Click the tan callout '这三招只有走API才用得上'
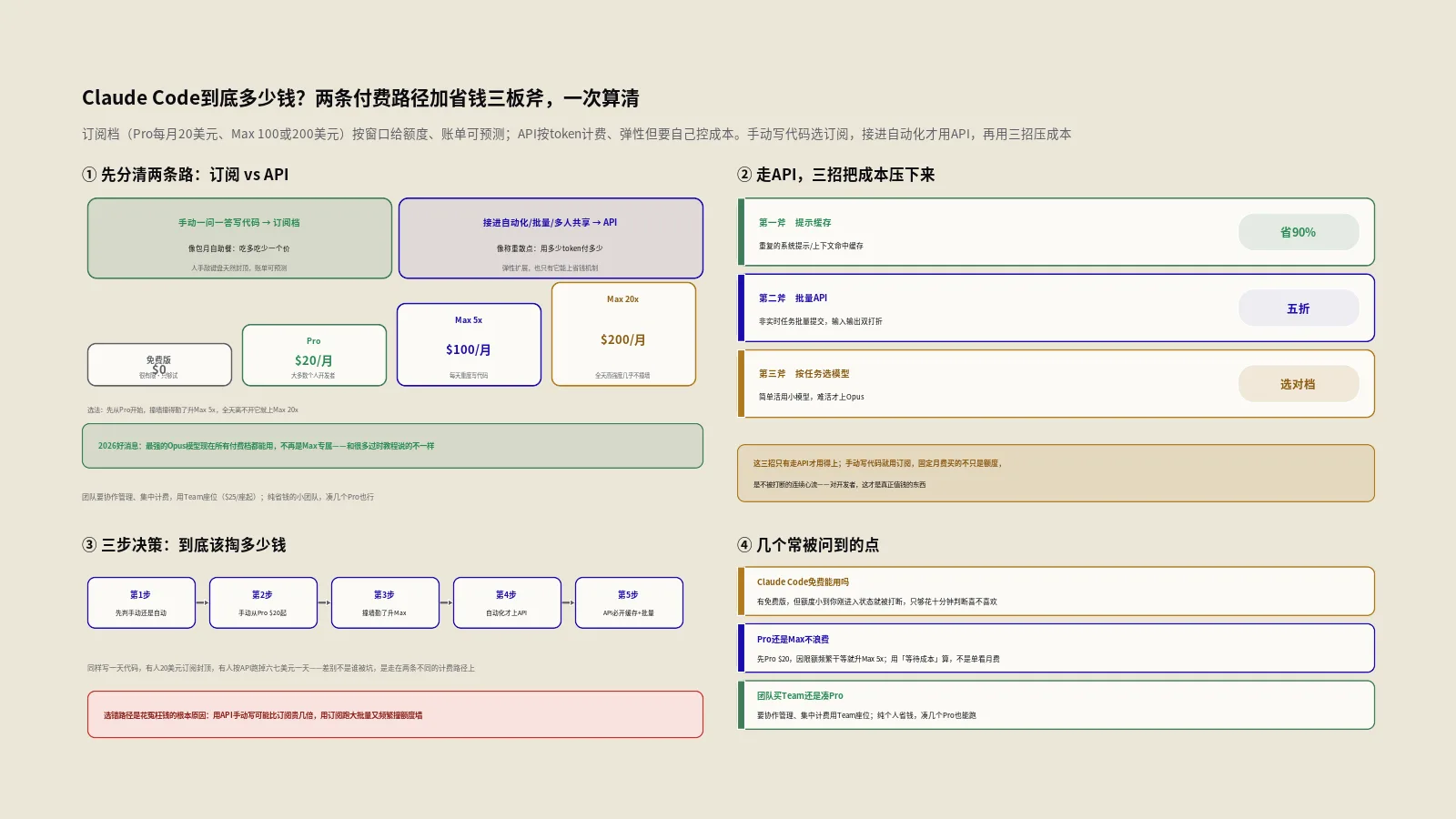Image resolution: width=1456 pixels, height=819 pixels. tap(1056, 473)
